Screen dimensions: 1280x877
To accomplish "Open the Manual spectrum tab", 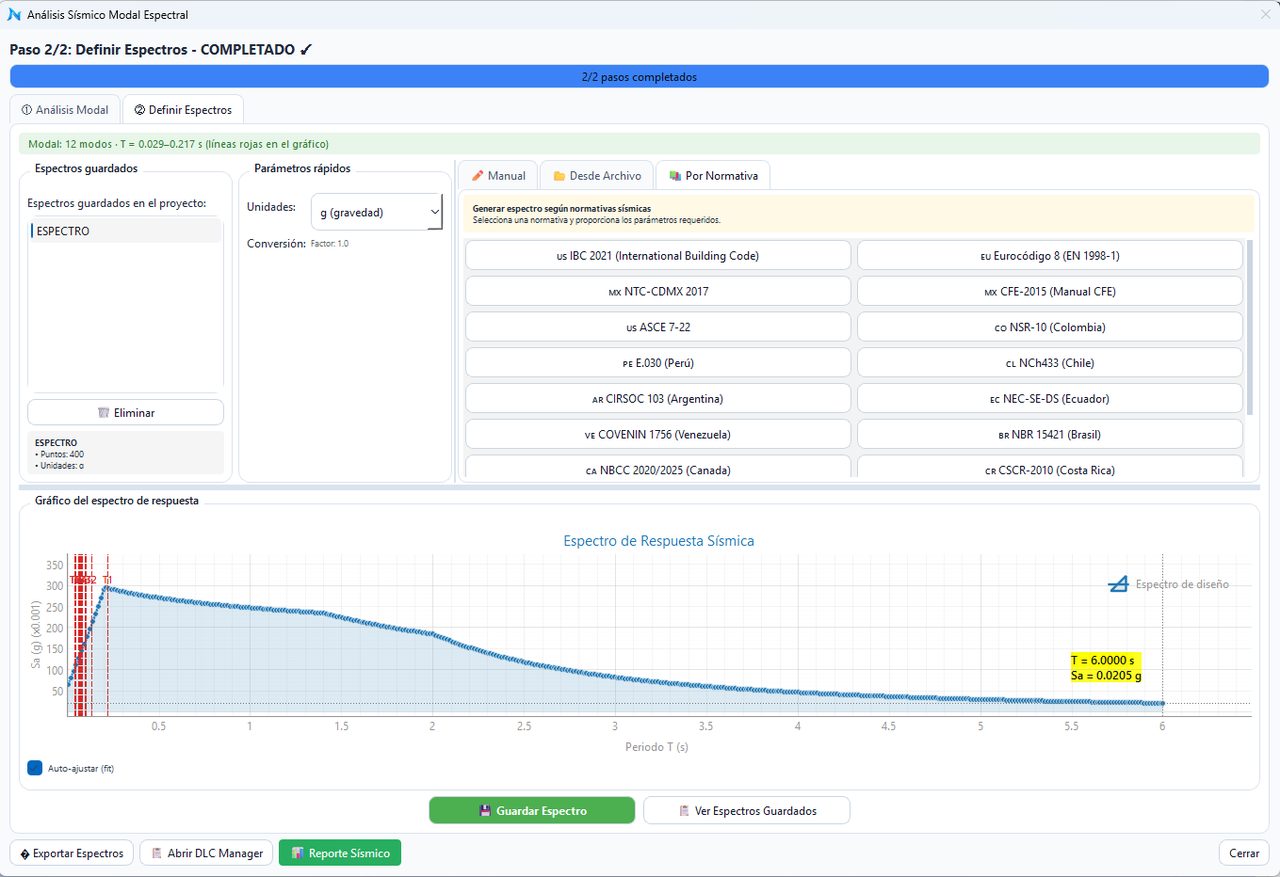I will click(499, 175).
